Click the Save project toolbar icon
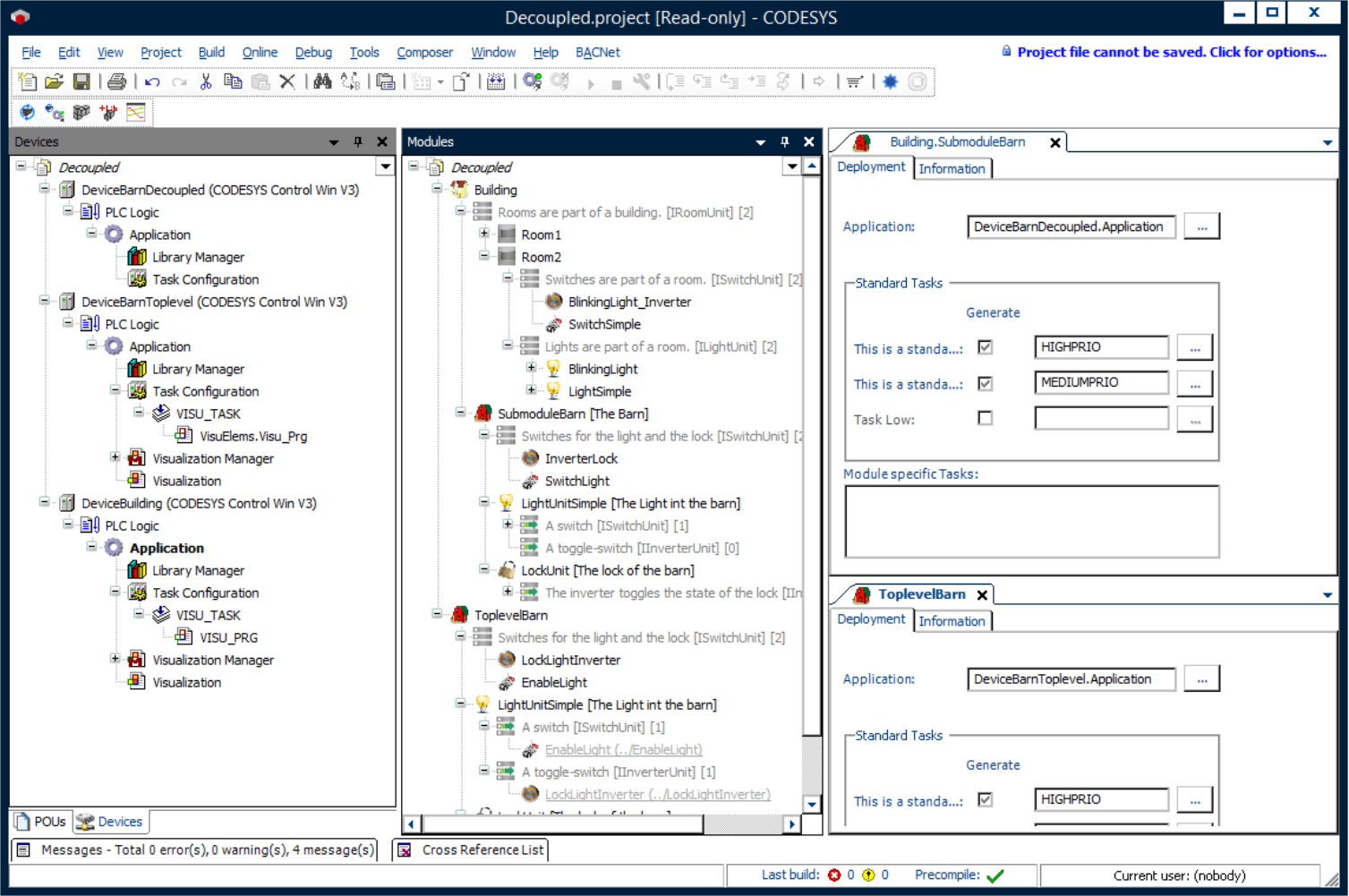The image size is (1349, 896). 81,82
